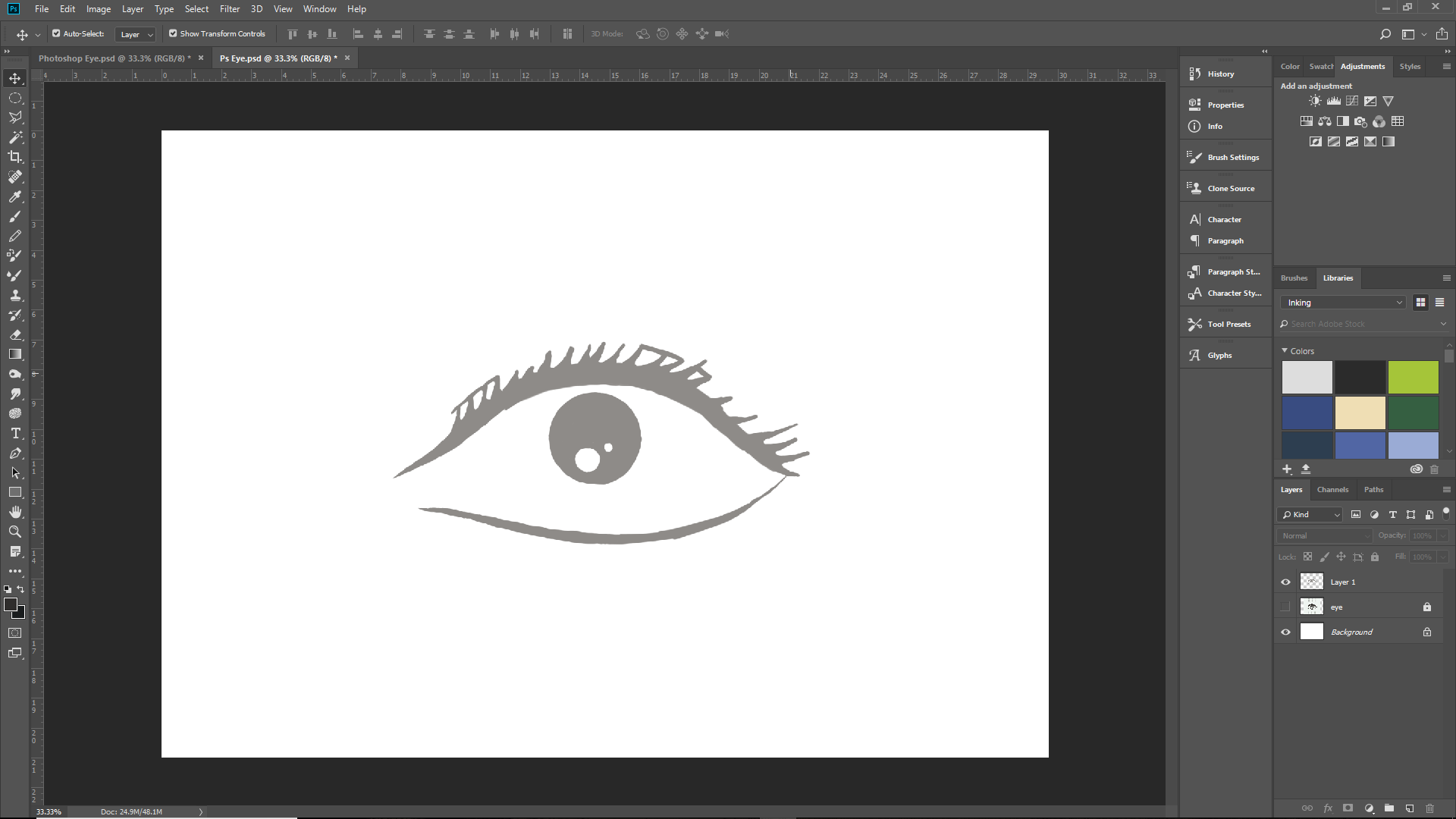
Task: Switch libraries to grid view
Action: [1420, 303]
